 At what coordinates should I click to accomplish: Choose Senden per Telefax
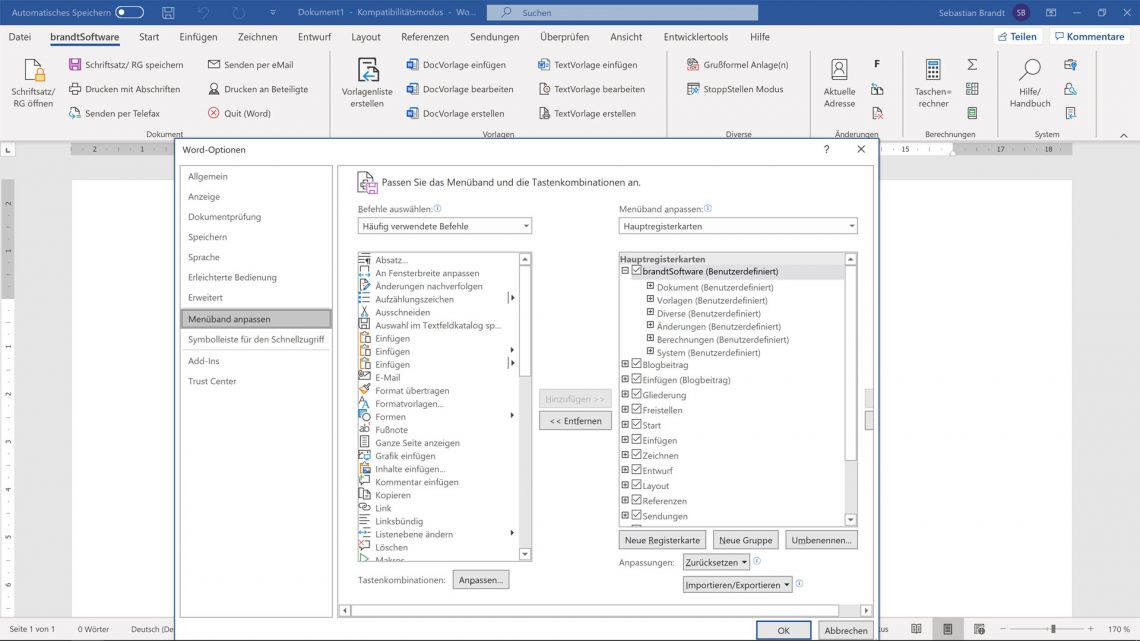click(114, 113)
